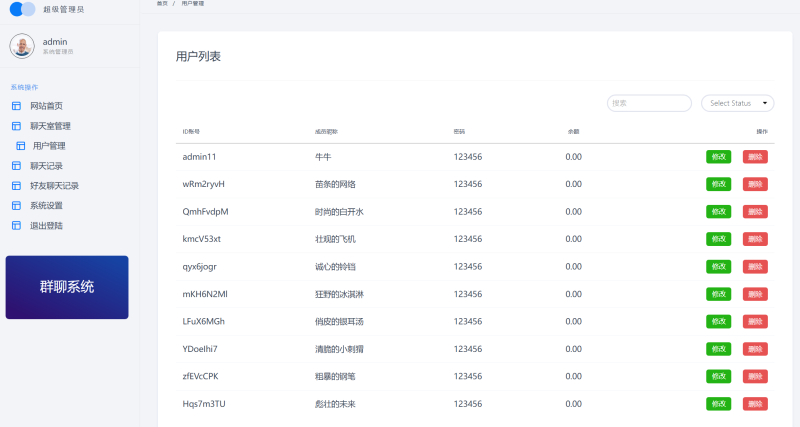
Task: Go to 首页 via the breadcrumb
Action: click(162, 4)
